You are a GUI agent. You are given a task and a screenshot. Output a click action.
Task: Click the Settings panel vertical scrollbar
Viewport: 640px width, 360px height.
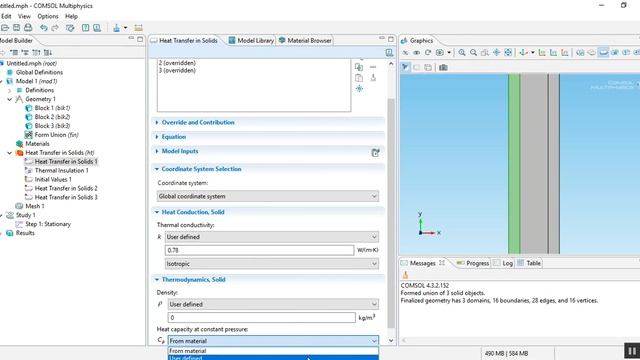[391, 212]
